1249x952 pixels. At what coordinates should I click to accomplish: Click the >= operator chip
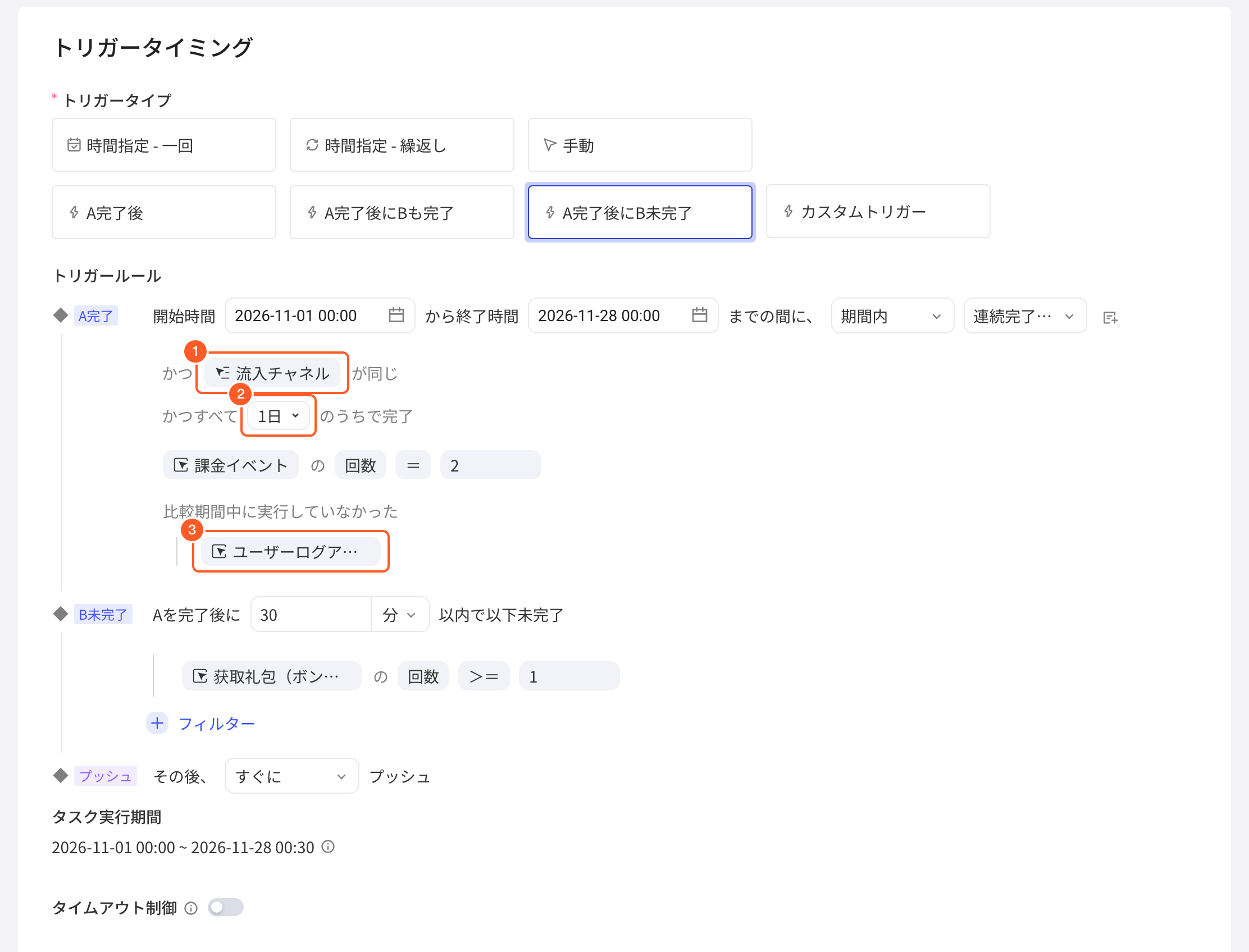(x=484, y=676)
